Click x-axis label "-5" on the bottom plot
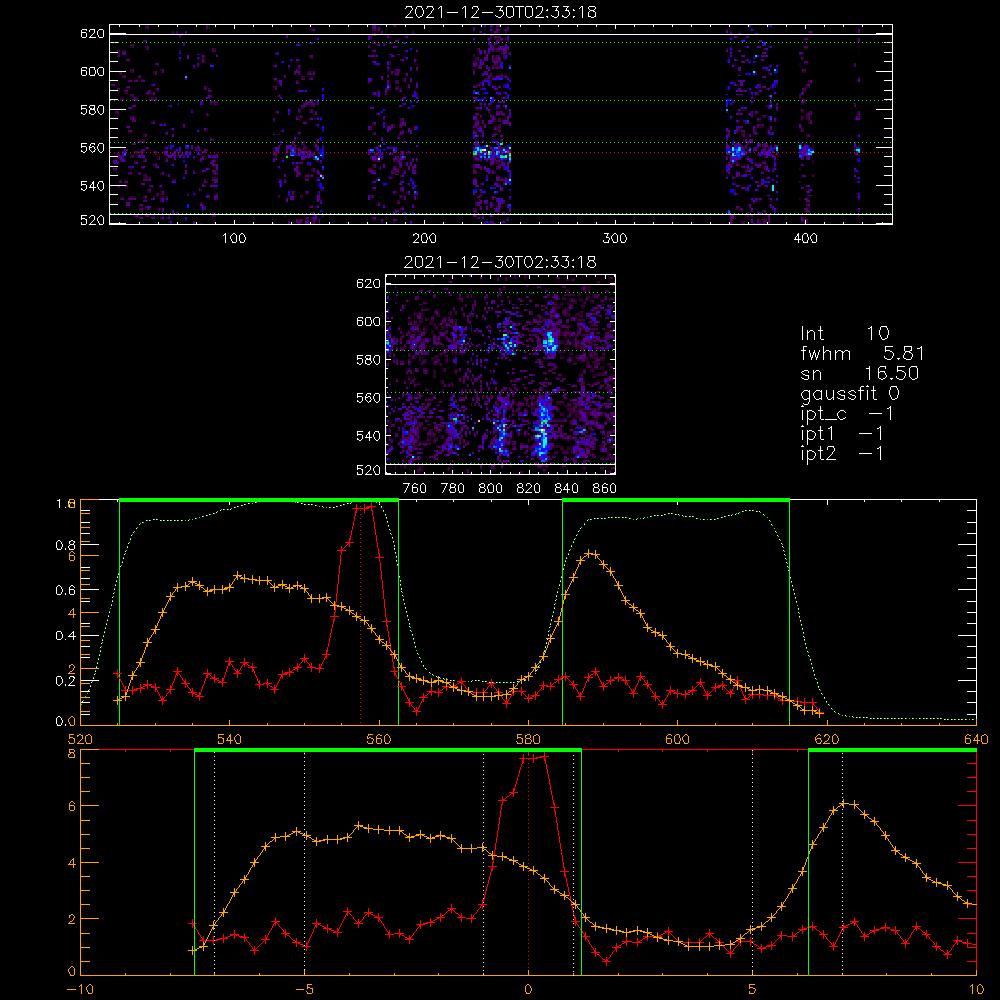1000x1000 pixels. click(x=304, y=990)
